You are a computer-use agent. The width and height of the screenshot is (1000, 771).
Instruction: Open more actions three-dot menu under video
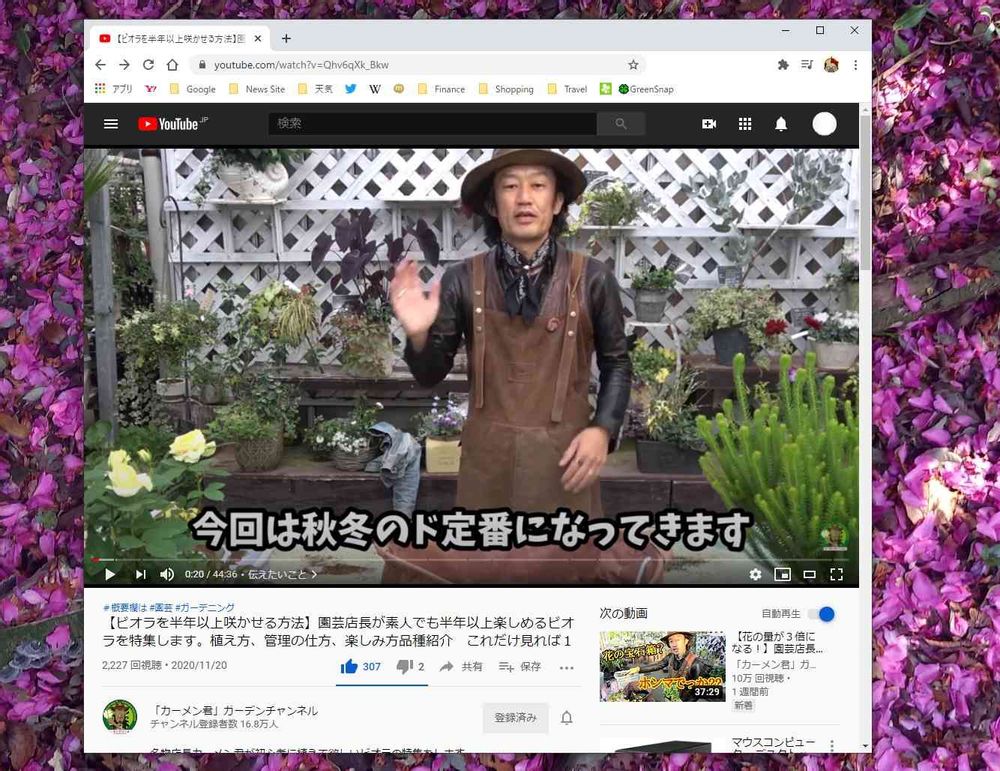pos(567,667)
